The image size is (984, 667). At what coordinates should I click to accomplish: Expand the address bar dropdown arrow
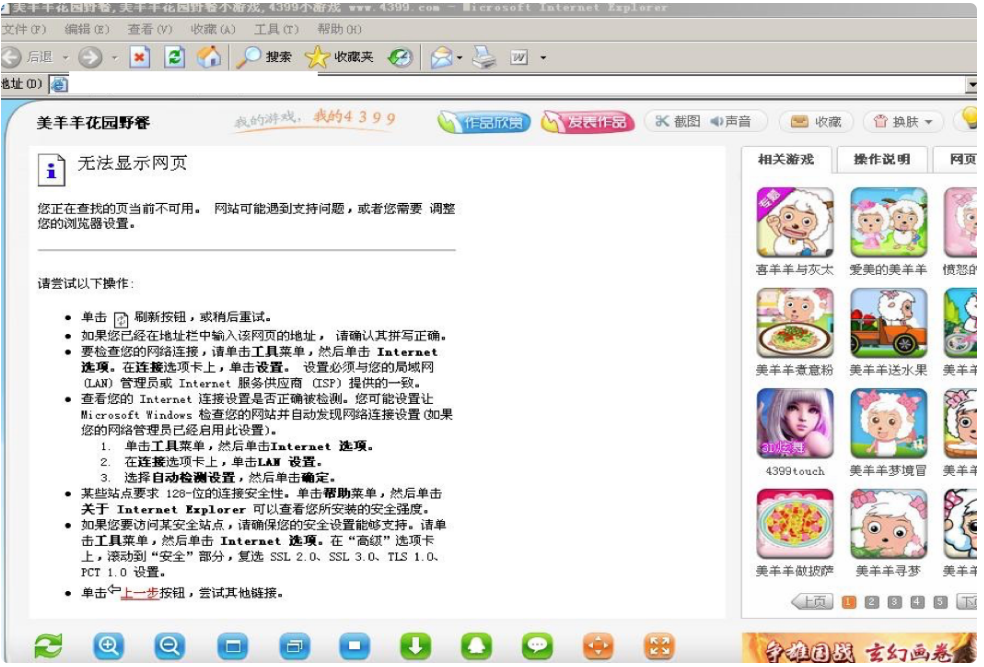971,84
